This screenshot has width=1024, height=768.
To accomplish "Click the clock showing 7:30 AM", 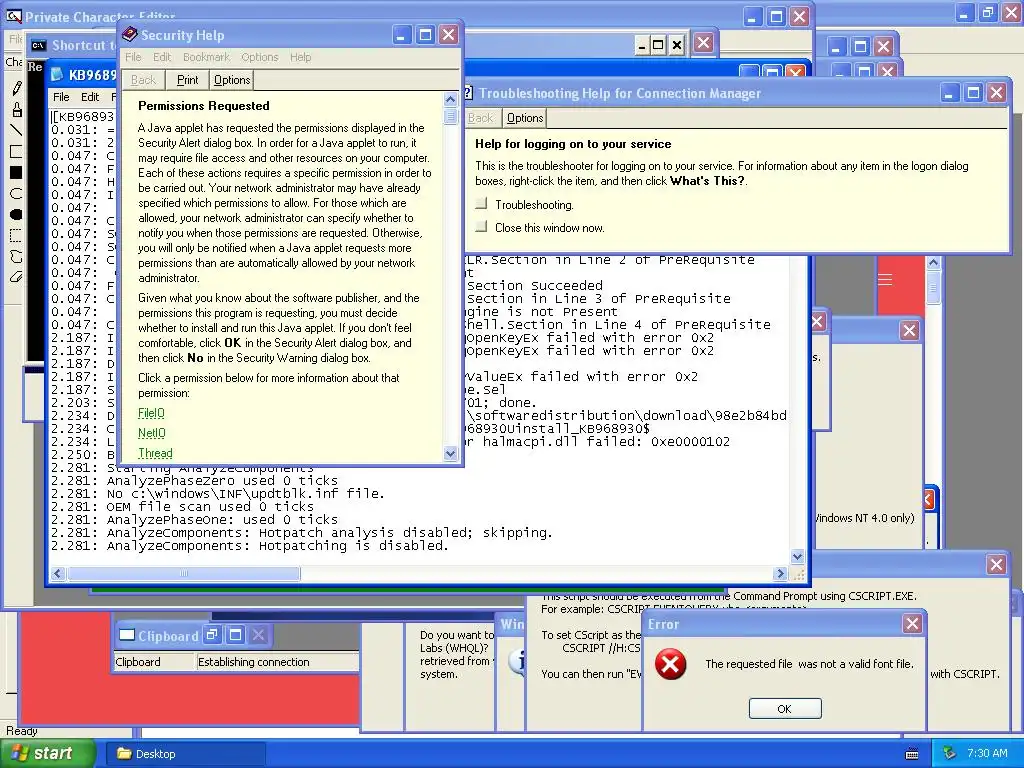I will (987, 754).
